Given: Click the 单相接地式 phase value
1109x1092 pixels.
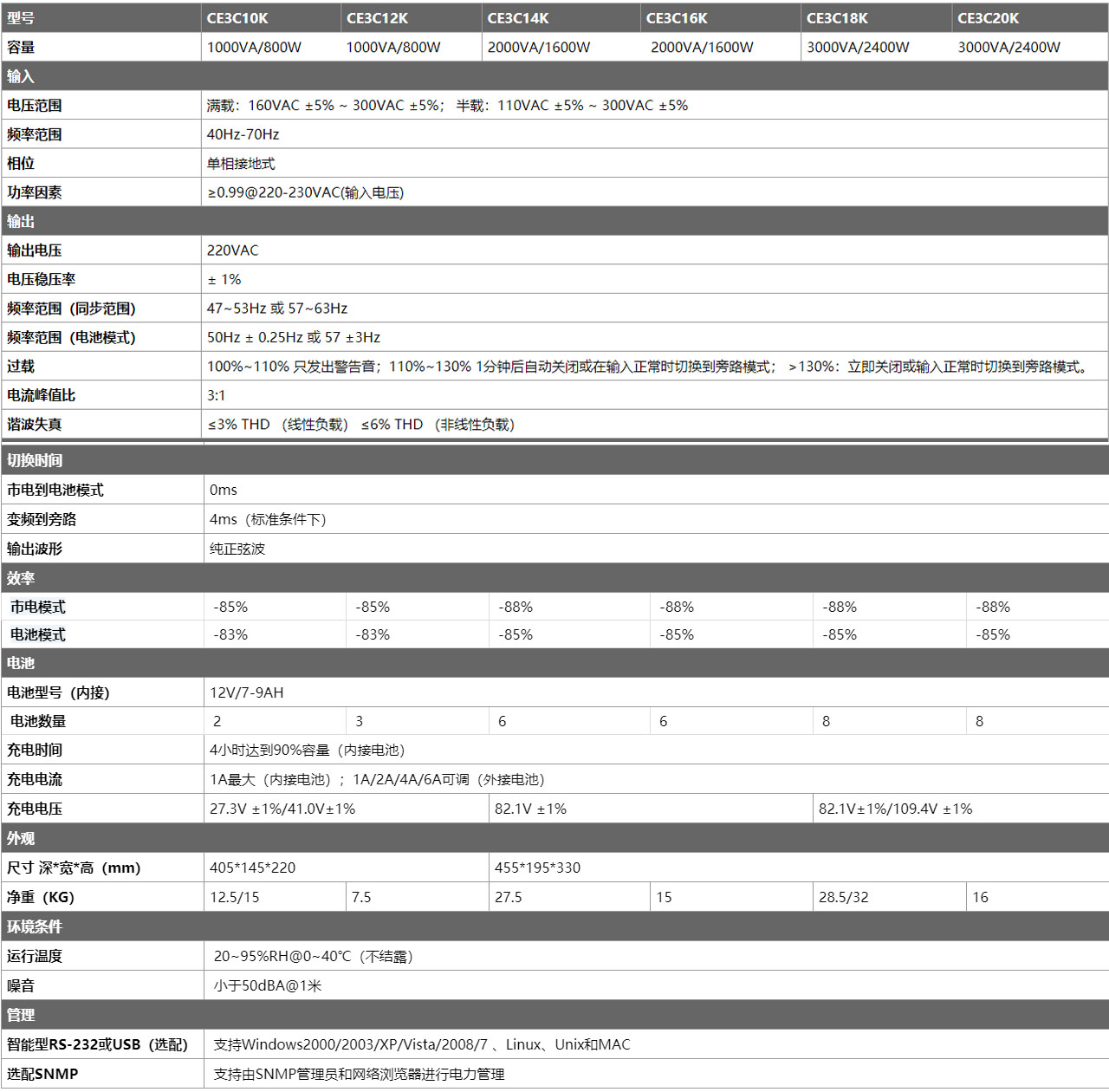Looking at the screenshot, I should (241, 164).
